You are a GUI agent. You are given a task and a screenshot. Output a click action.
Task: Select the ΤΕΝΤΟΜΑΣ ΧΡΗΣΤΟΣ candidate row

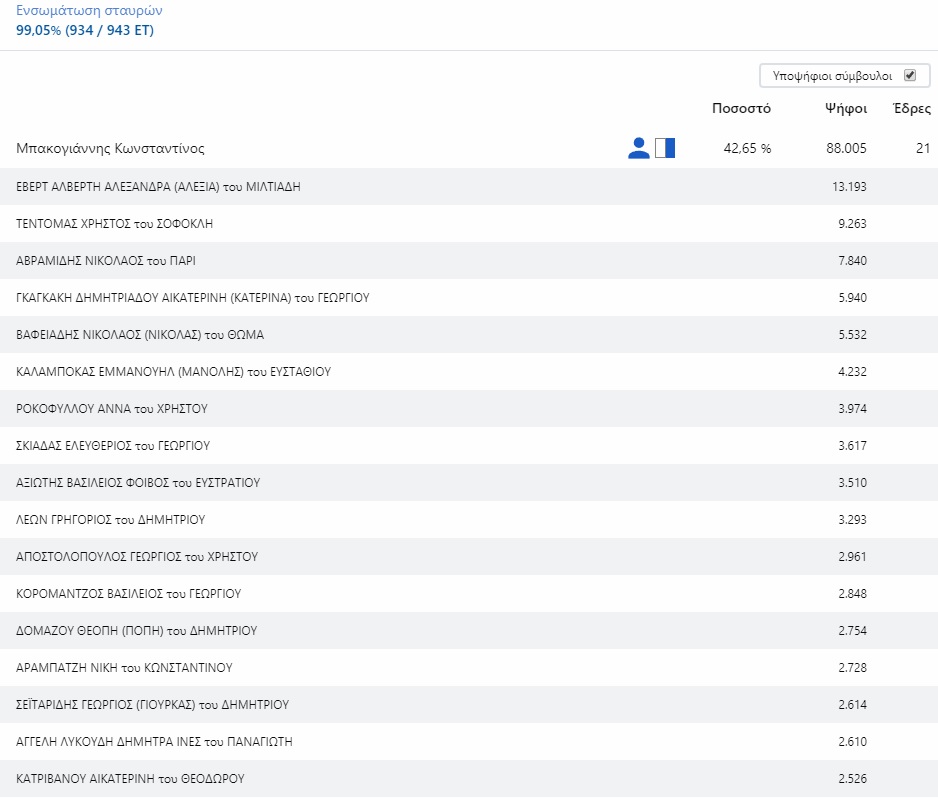click(x=115, y=224)
